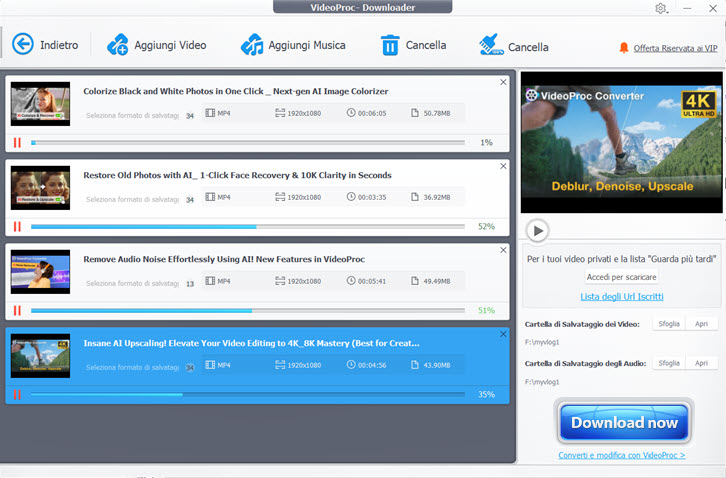Click the 35% progress bar of AI Upscaling
The height and width of the screenshot is (478, 726).
pos(248,395)
